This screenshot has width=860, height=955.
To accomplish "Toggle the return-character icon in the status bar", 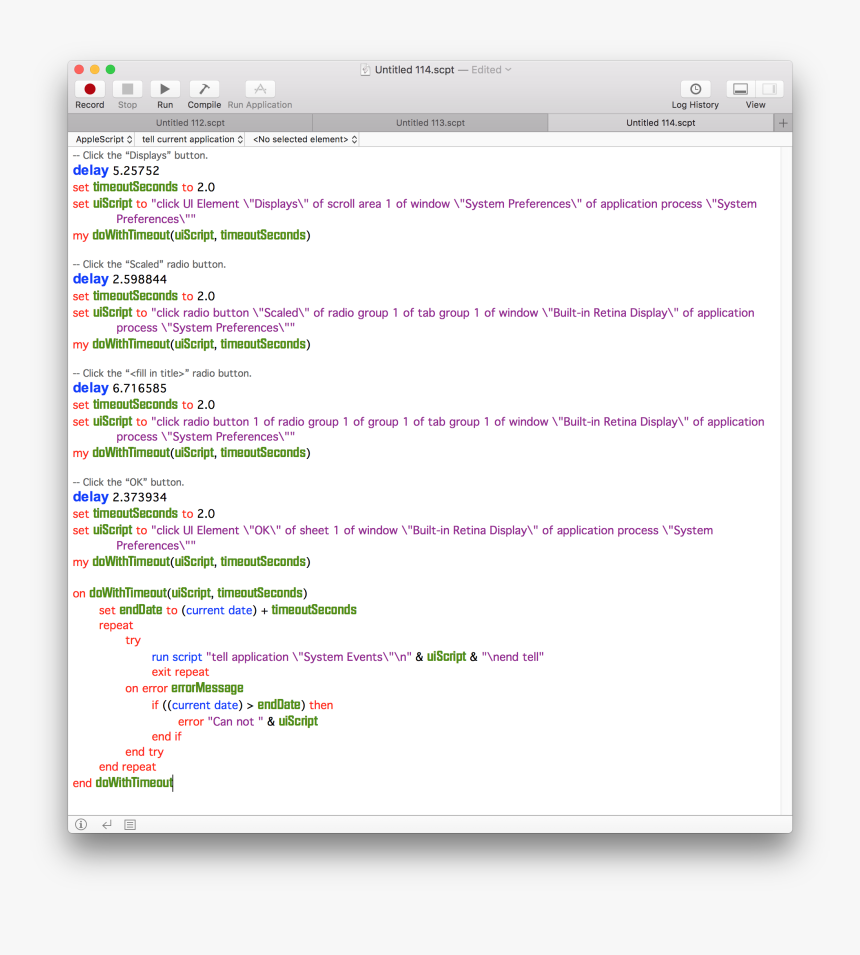I will coord(107,824).
